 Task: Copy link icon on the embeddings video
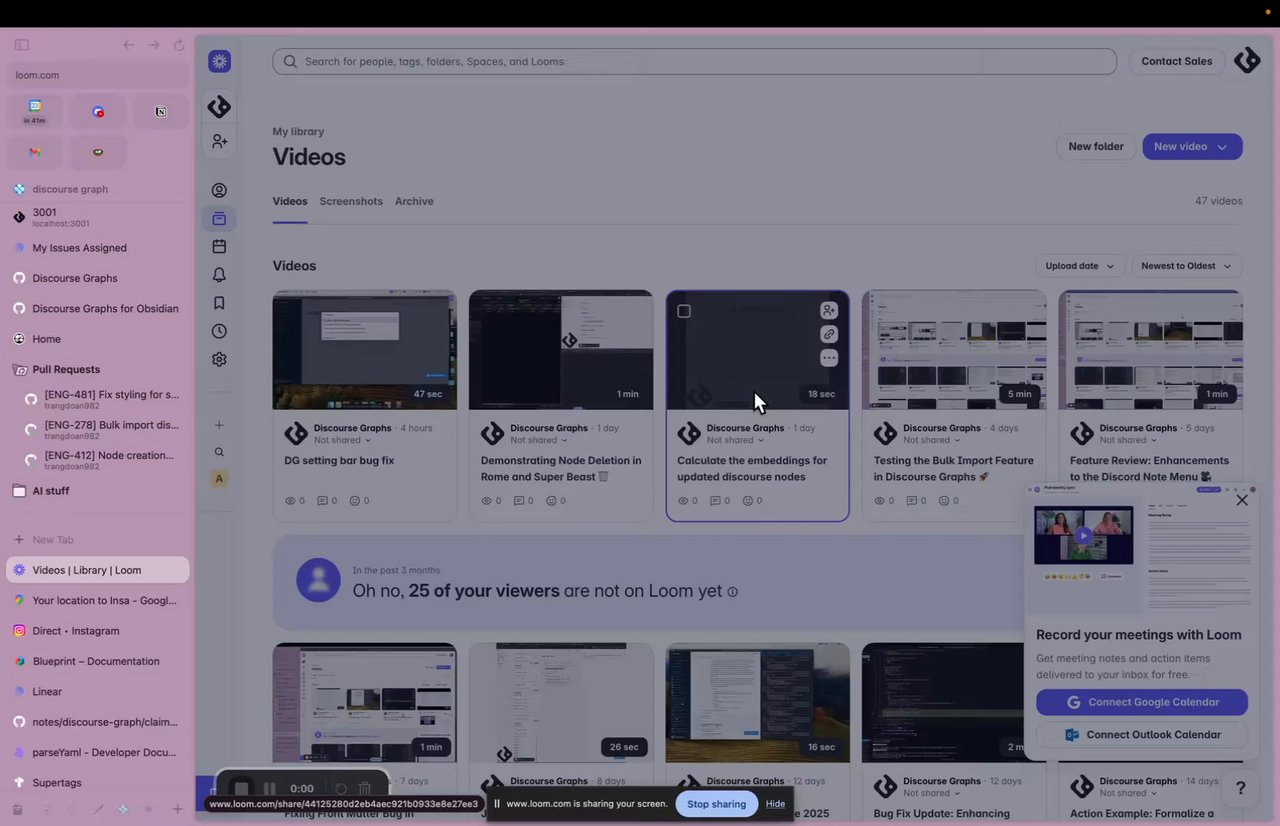click(829, 334)
